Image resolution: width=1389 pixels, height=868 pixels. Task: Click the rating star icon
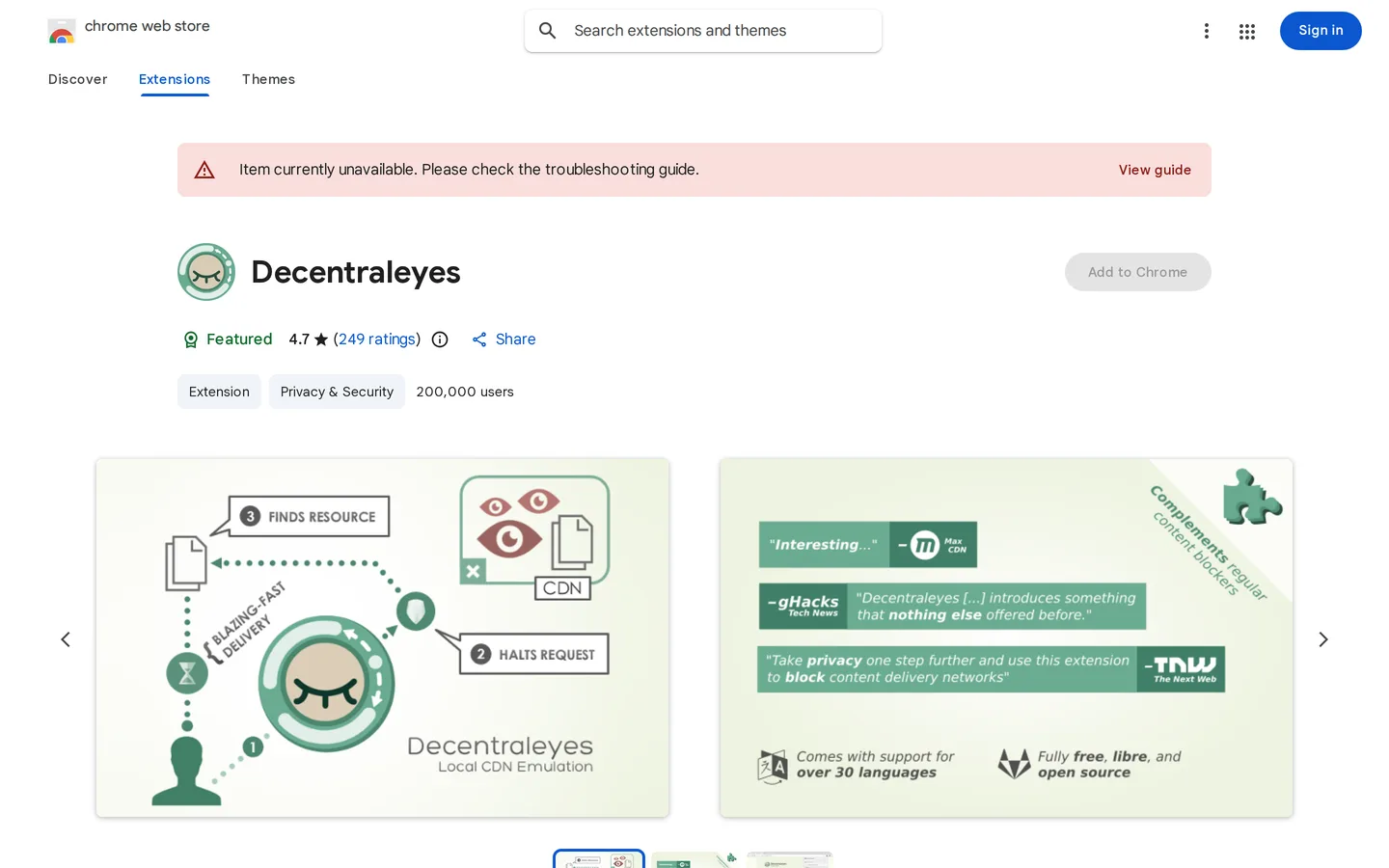pyautogui.click(x=321, y=339)
